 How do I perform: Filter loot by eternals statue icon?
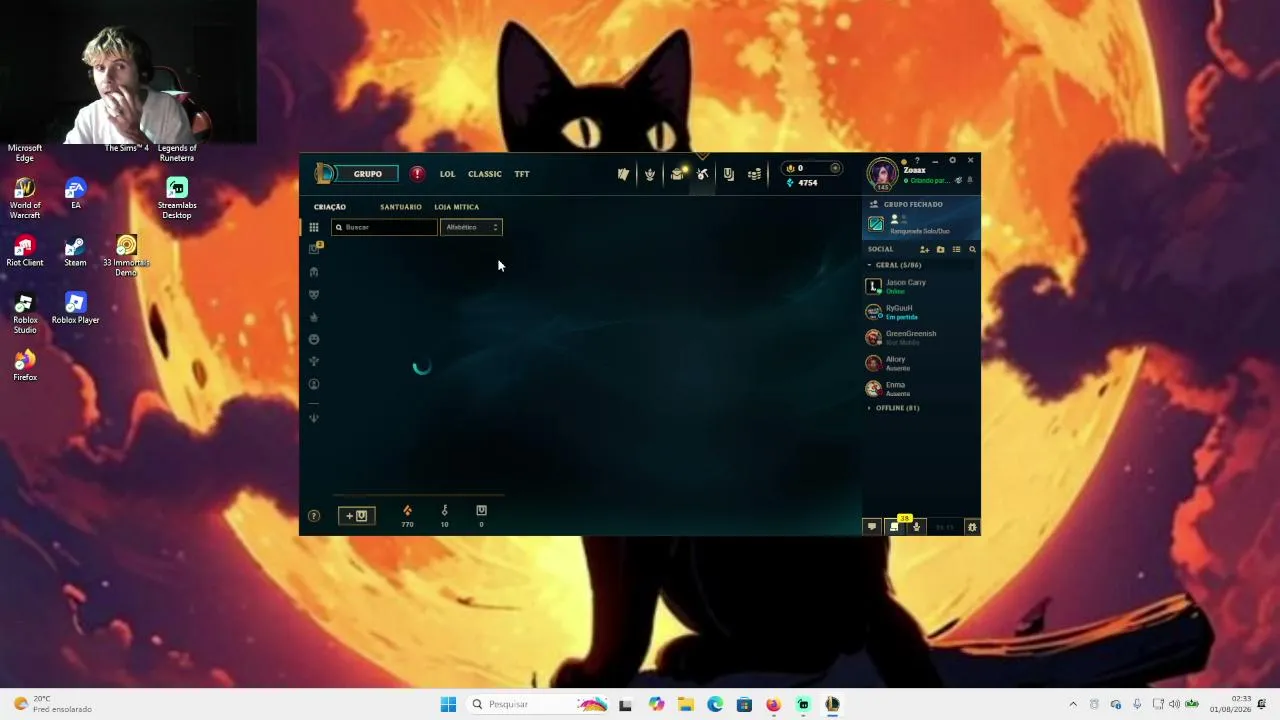[x=314, y=361]
